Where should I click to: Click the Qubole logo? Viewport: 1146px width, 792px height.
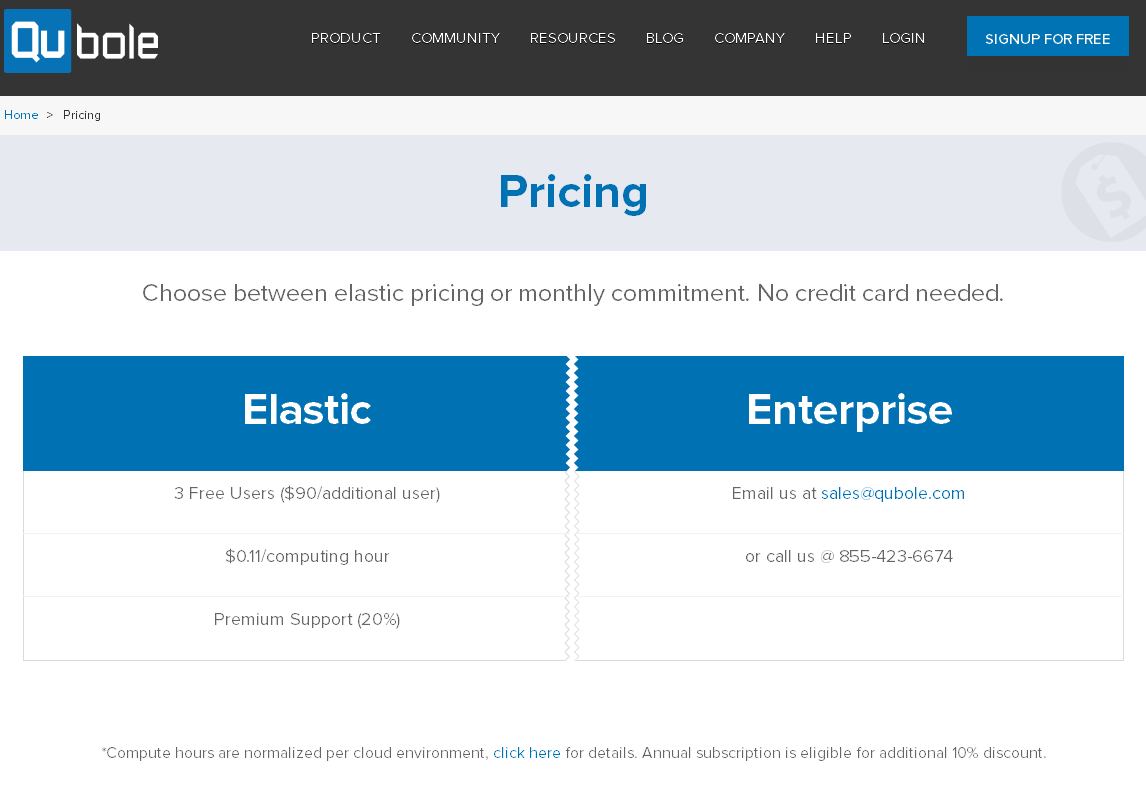point(82,41)
